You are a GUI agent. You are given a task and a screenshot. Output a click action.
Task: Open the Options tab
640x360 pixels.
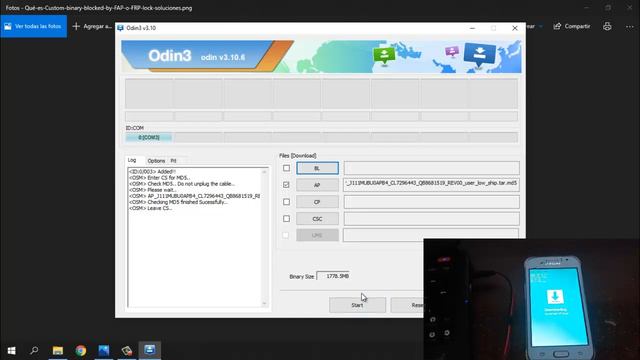pos(156,161)
